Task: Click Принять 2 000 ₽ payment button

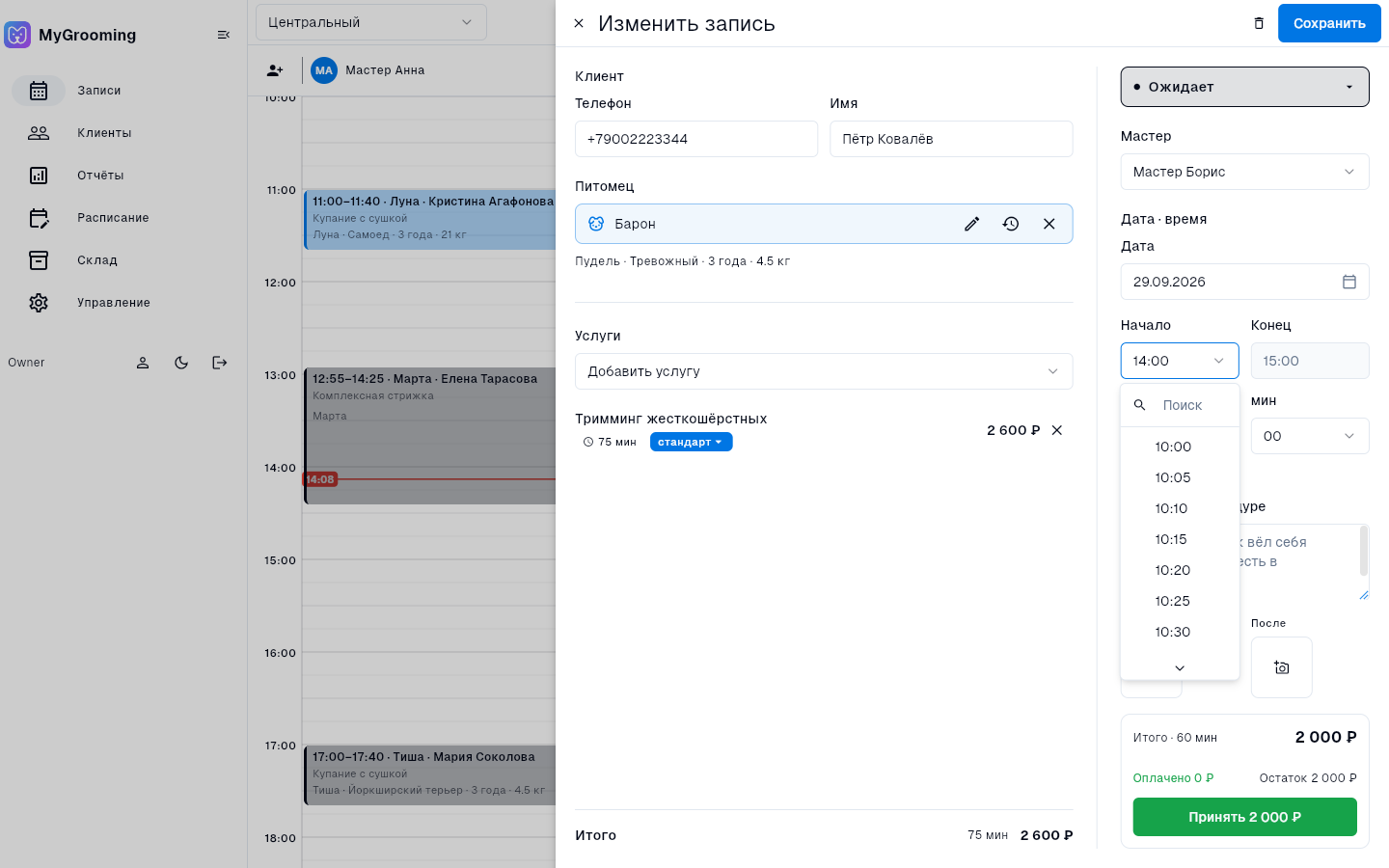Action: coord(1245,817)
